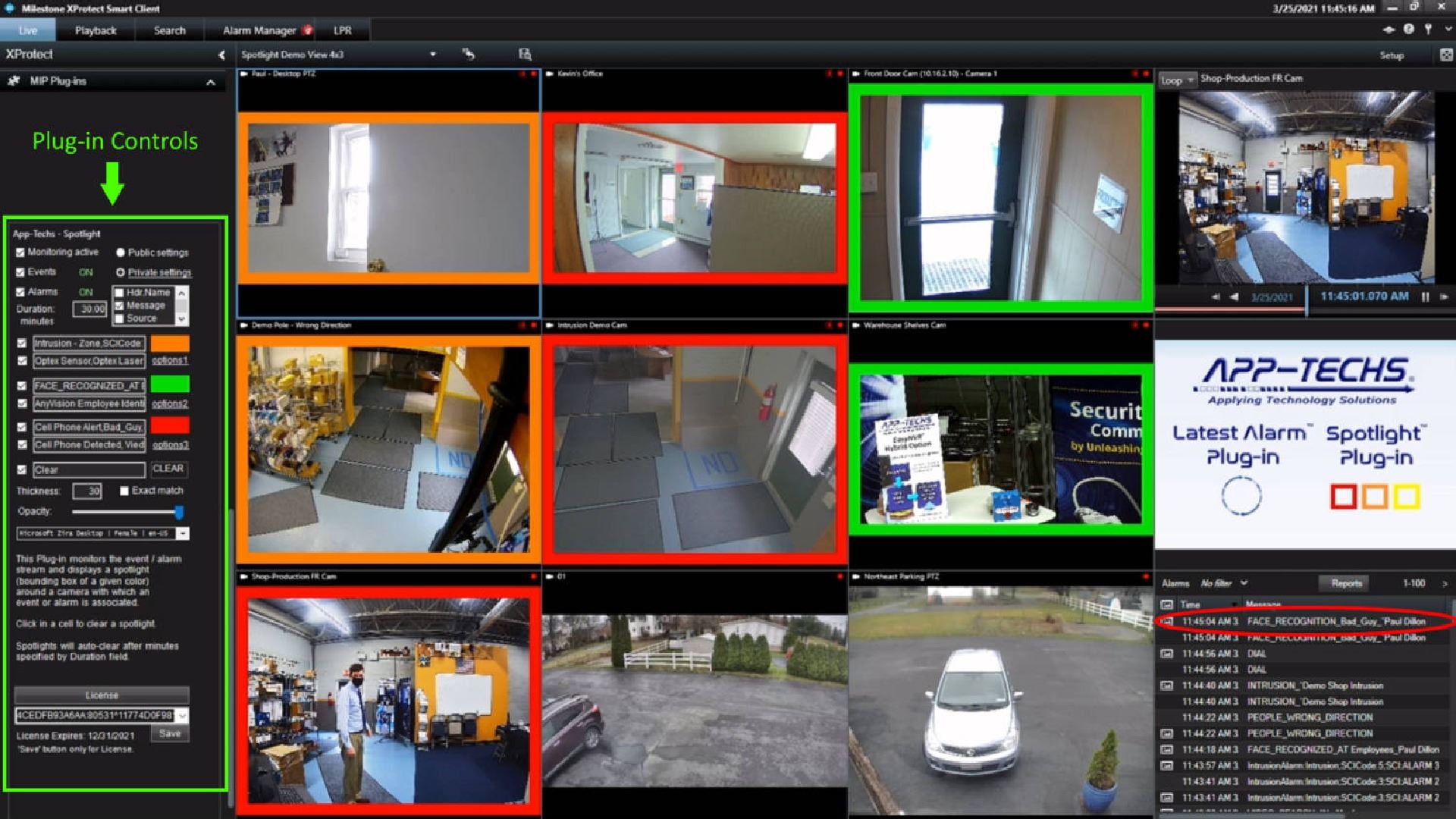
Task: Click alarm icon on 11:44:56 AM DIAL row
Action: tap(1167, 653)
